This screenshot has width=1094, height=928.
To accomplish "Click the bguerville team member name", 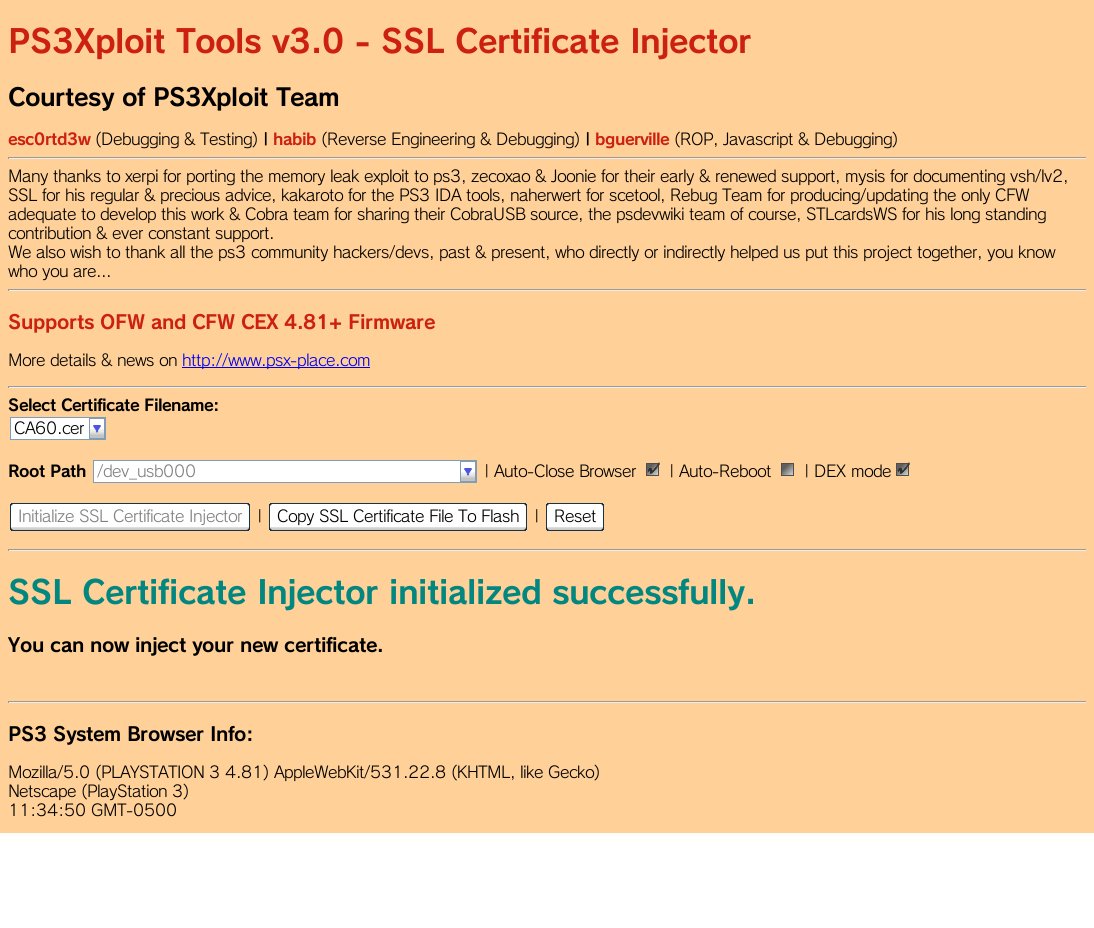I will pyautogui.click(x=632, y=140).
